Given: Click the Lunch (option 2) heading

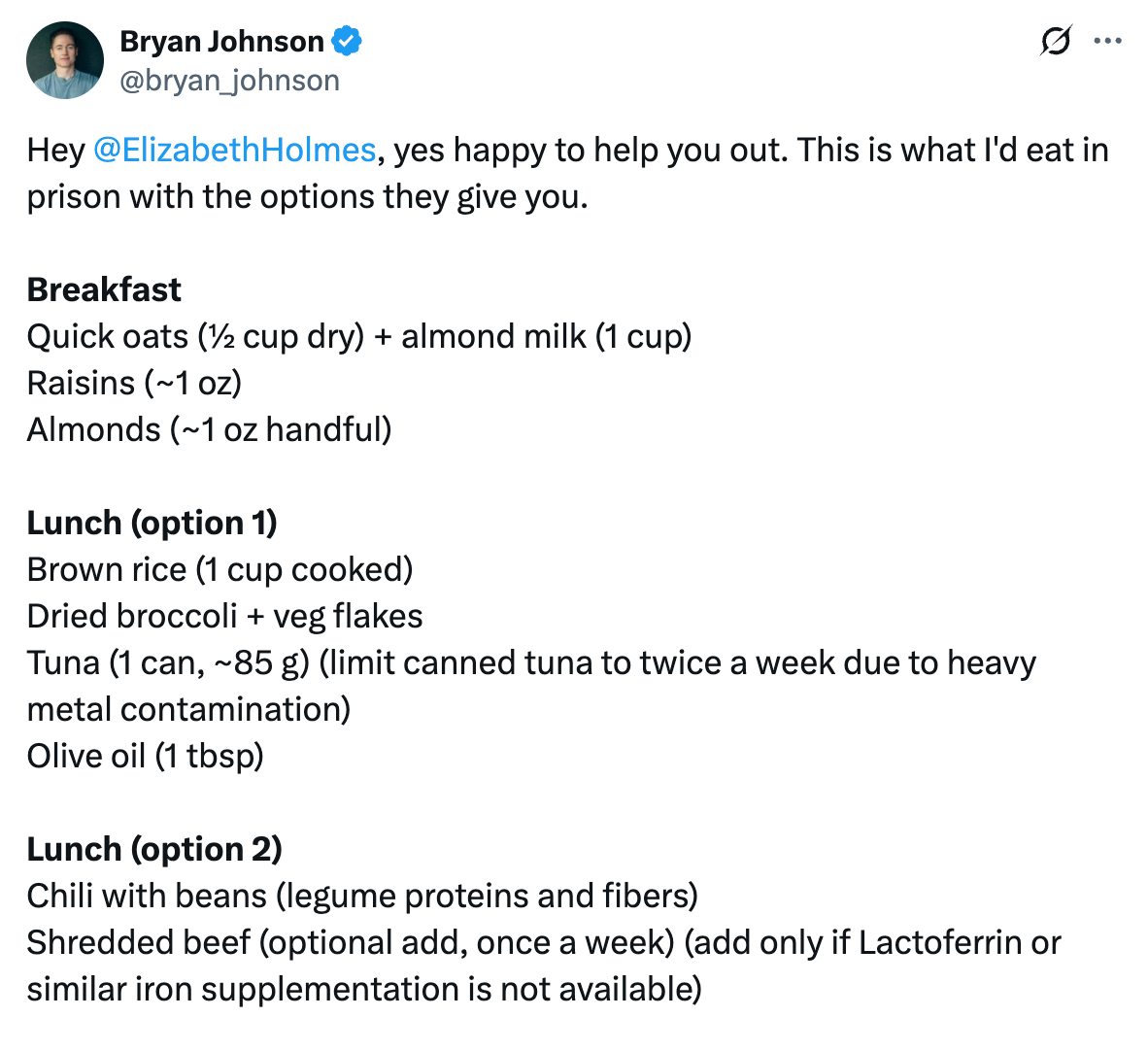Looking at the screenshot, I should pos(153,849).
